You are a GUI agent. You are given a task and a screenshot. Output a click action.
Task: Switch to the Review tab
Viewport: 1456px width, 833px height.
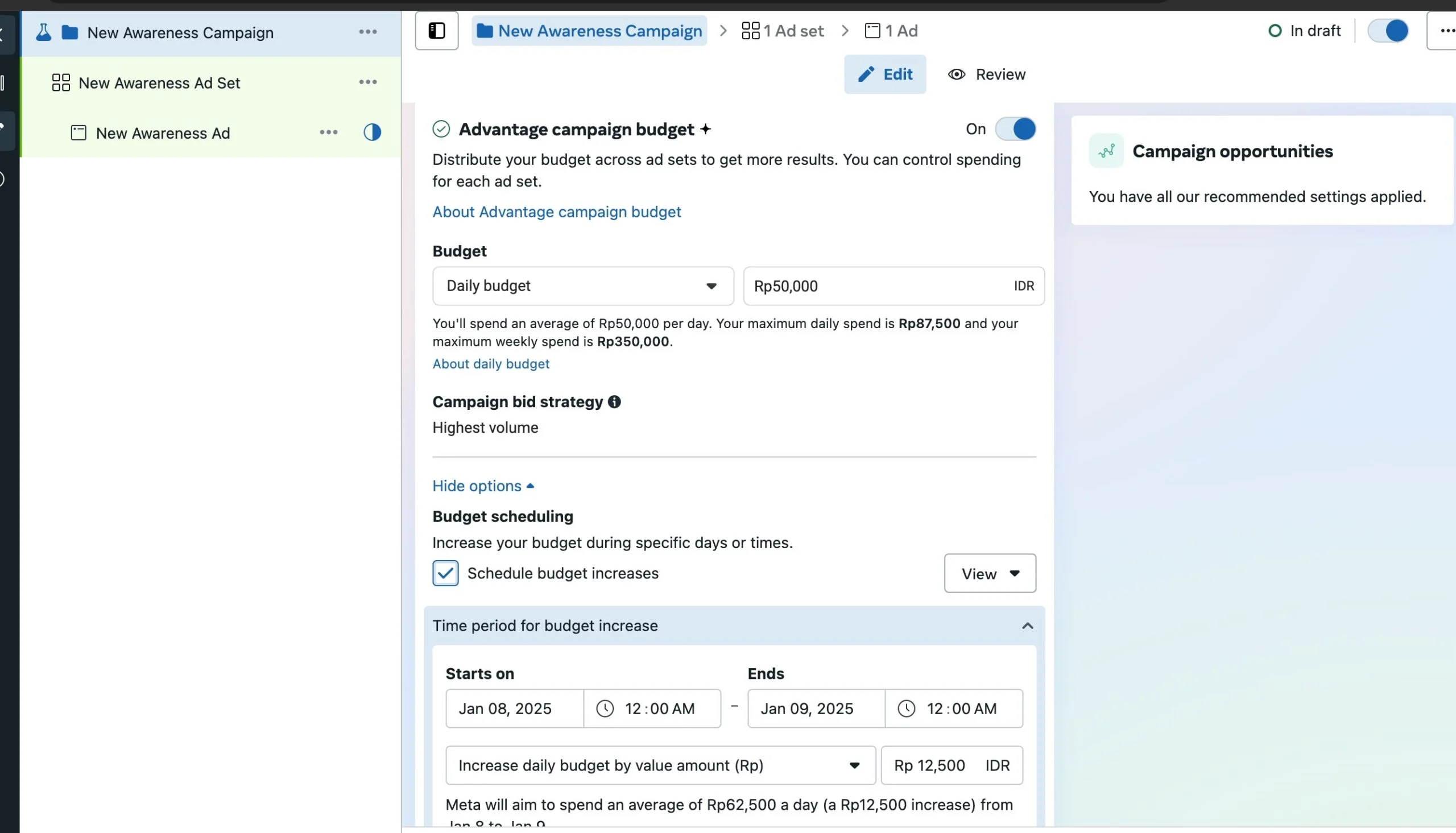click(987, 74)
